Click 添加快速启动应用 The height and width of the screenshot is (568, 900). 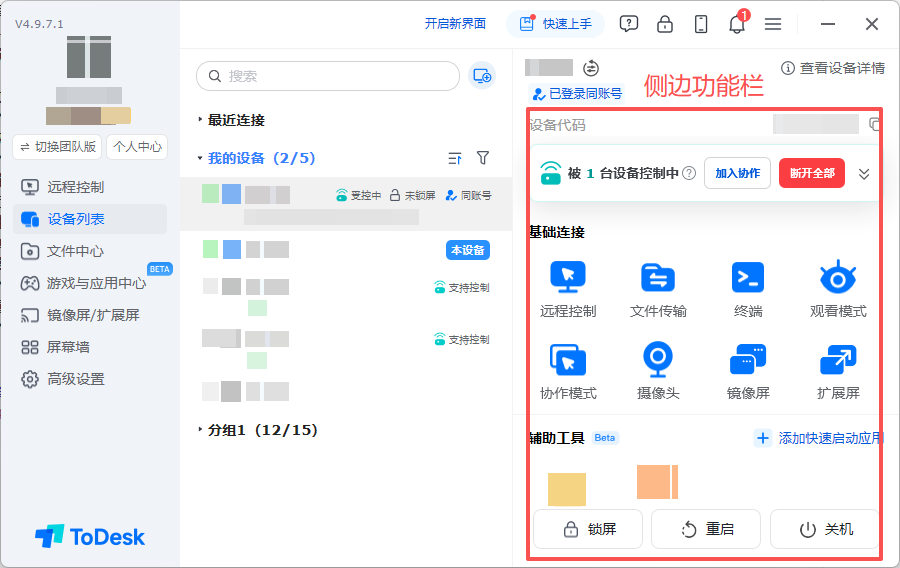[x=818, y=438]
